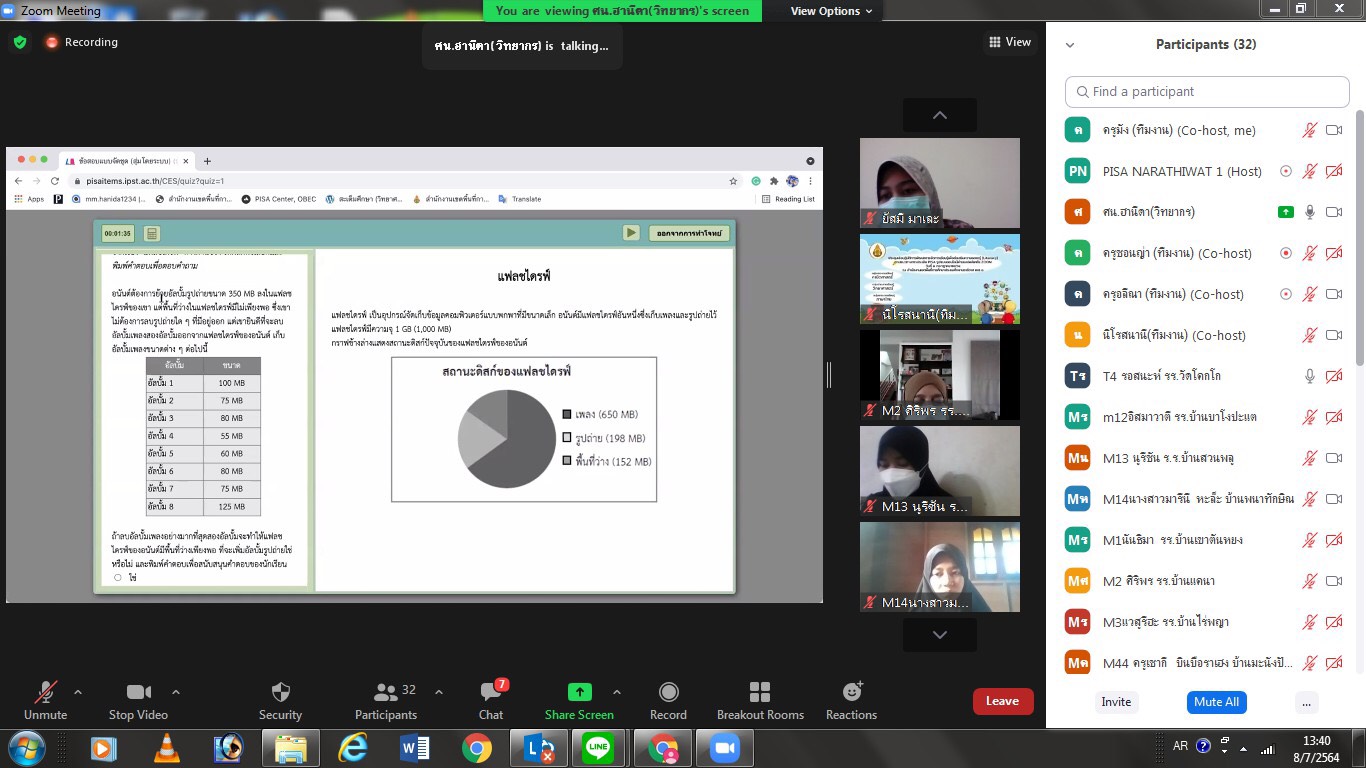Viewport: 1366px width, 768px height.
Task: Open the Reactions menu icon
Action: [851, 693]
